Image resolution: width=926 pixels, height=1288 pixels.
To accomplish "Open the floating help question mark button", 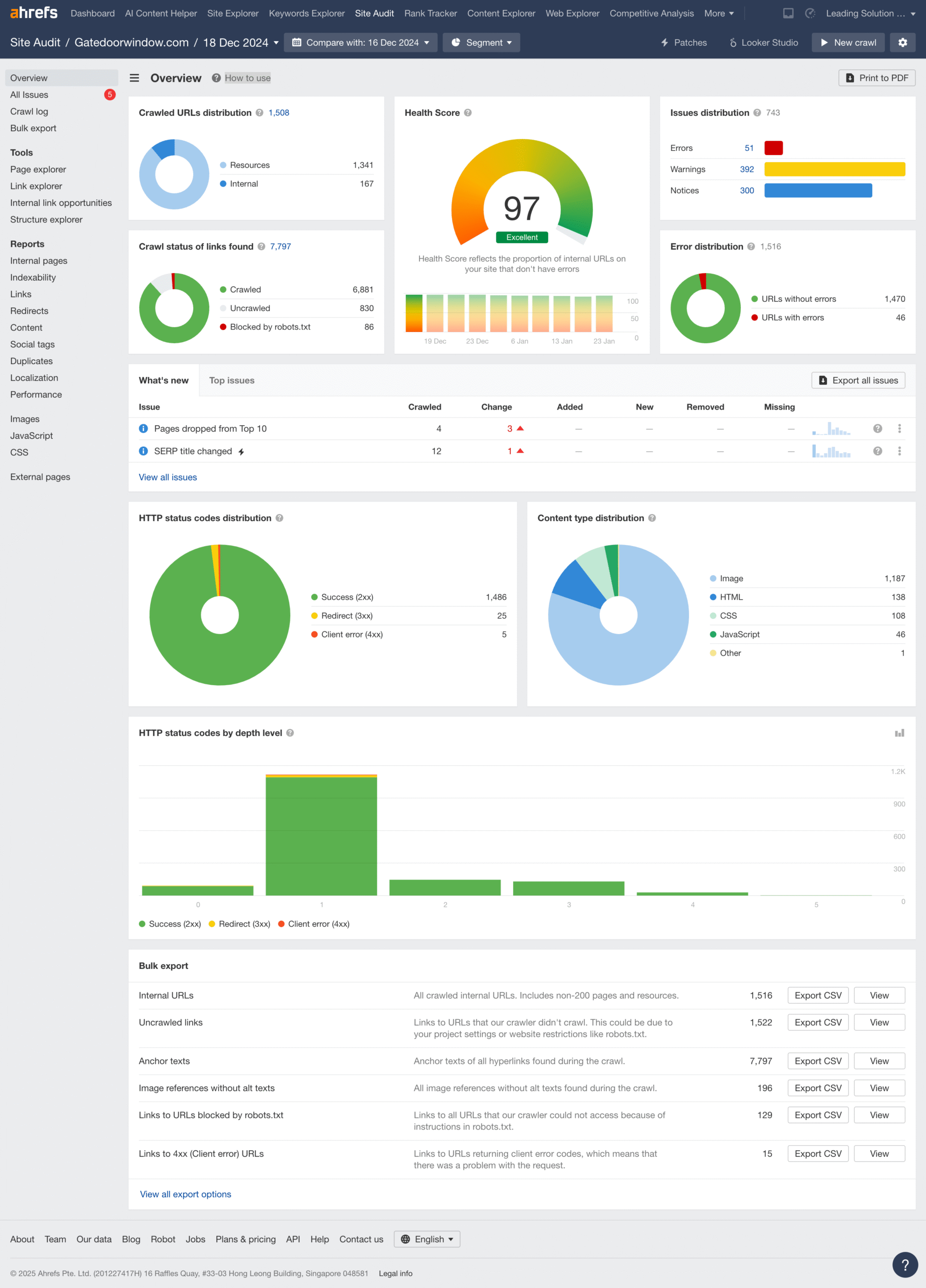I will pyautogui.click(x=904, y=1264).
